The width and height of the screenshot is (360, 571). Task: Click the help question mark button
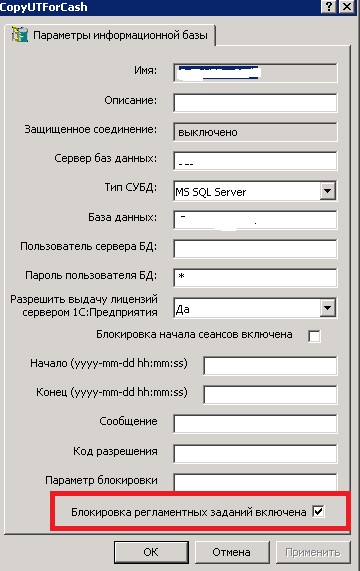[x=329, y=7]
